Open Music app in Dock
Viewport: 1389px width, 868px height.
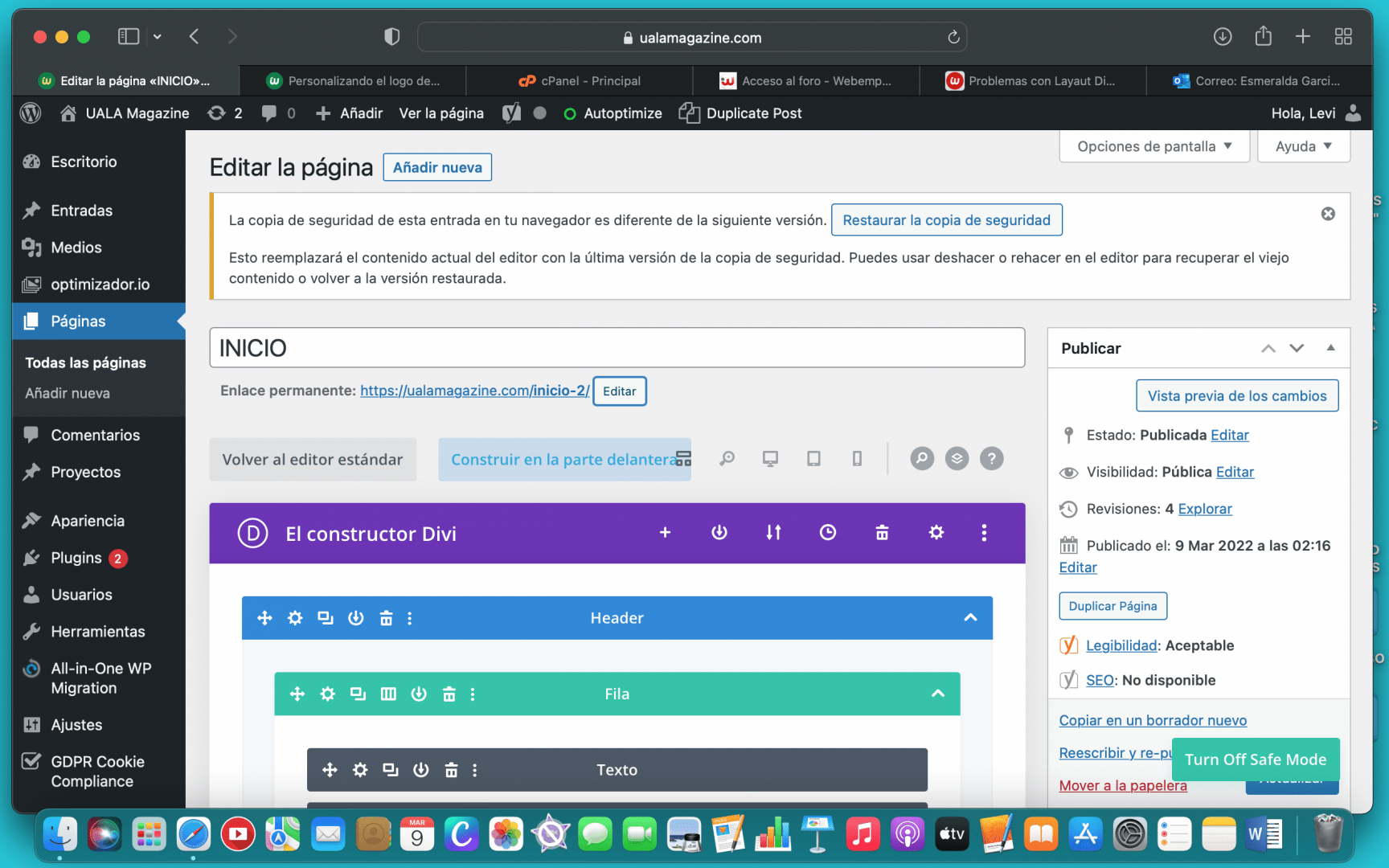coord(862,834)
